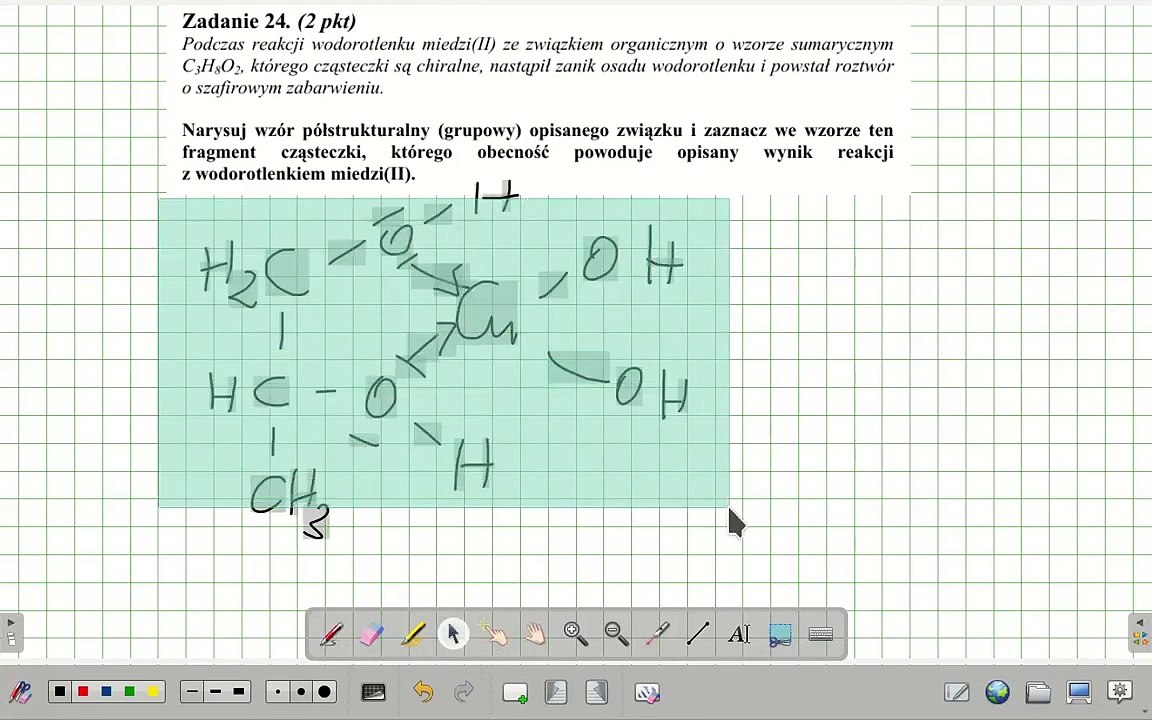Select the red Pen tool
1152x720 pixels.
(x=331, y=634)
